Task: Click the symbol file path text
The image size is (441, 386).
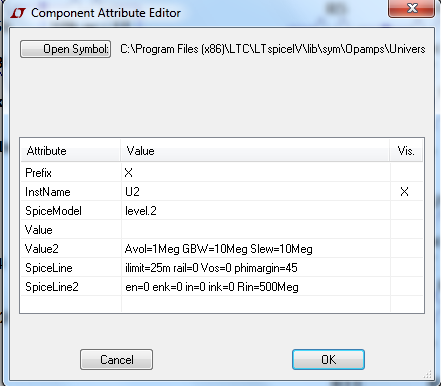Action: pos(273,49)
